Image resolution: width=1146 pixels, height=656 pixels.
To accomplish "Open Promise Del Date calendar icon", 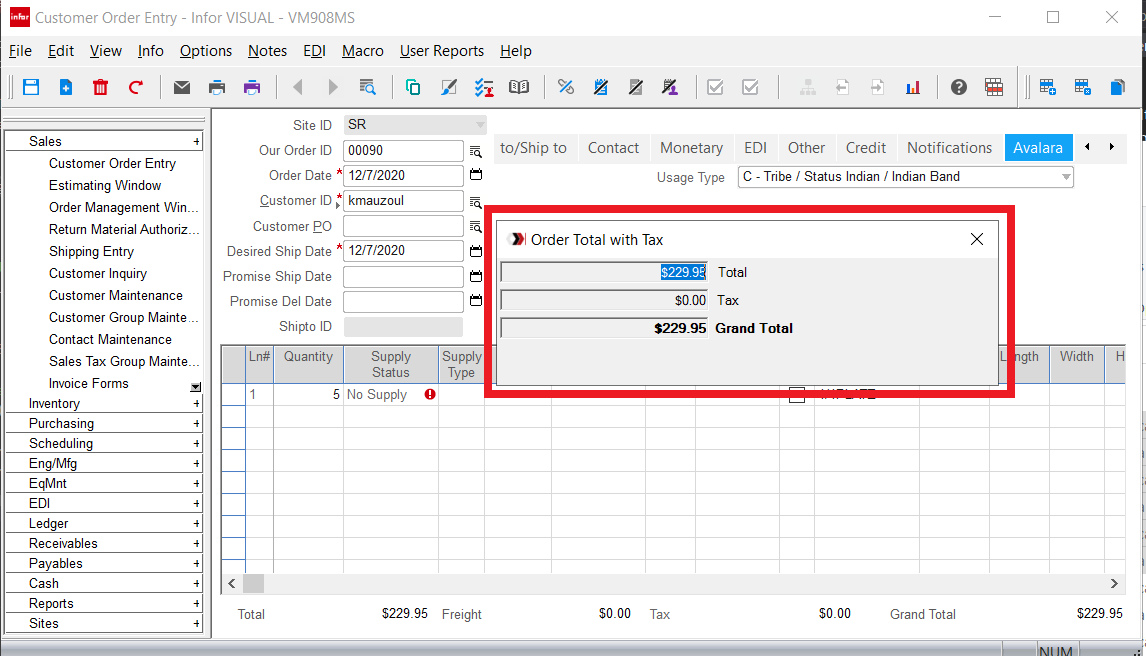I will pos(476,301).
